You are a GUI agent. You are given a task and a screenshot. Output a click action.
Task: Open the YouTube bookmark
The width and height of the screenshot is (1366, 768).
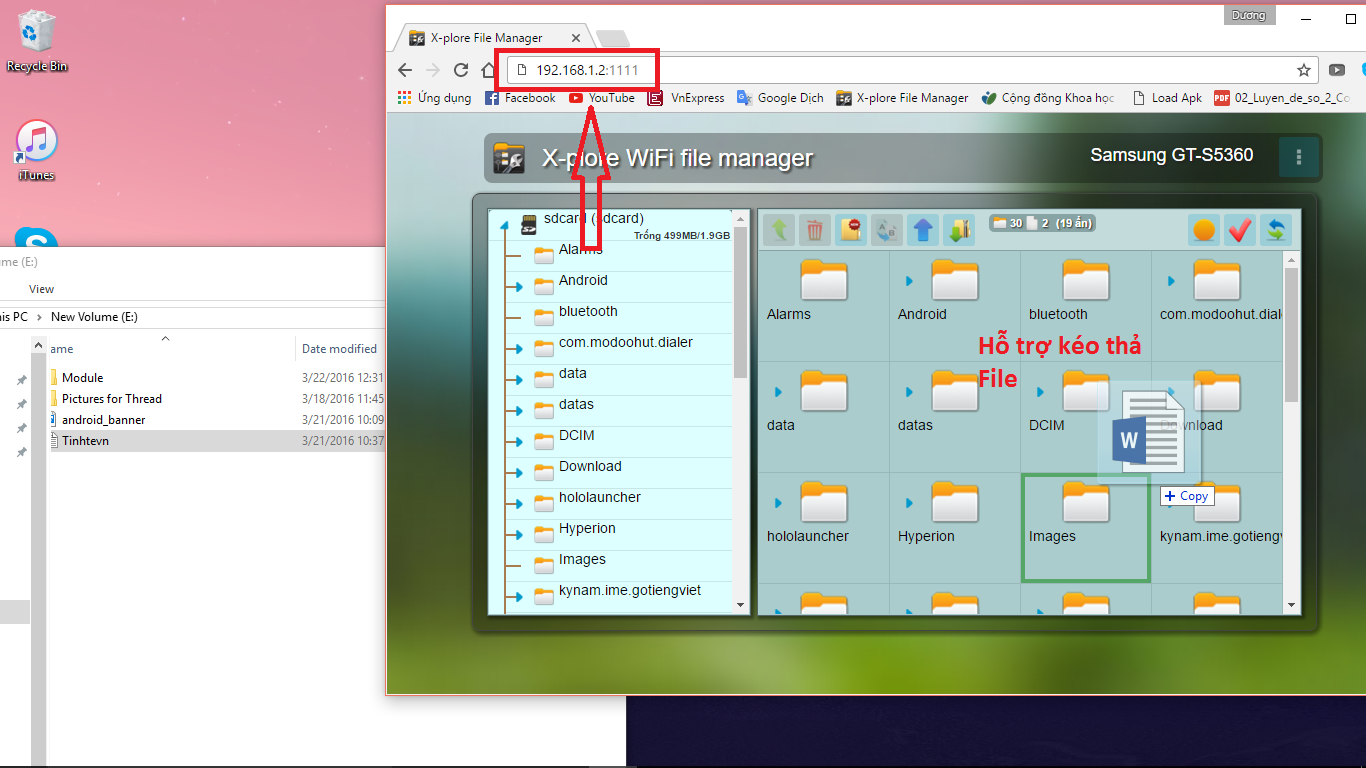[602, 98]
